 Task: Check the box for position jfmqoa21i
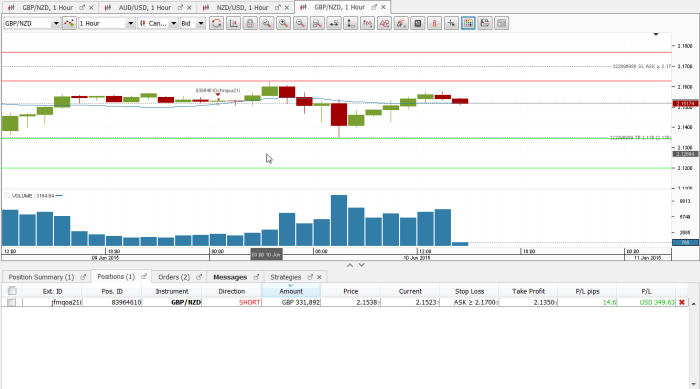pos(12,302)
